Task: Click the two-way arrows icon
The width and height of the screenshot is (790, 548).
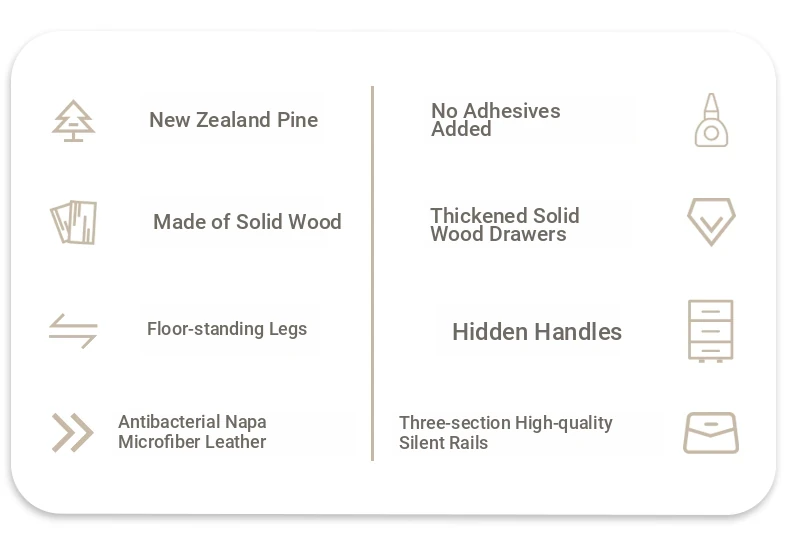Action: [73, 331]
